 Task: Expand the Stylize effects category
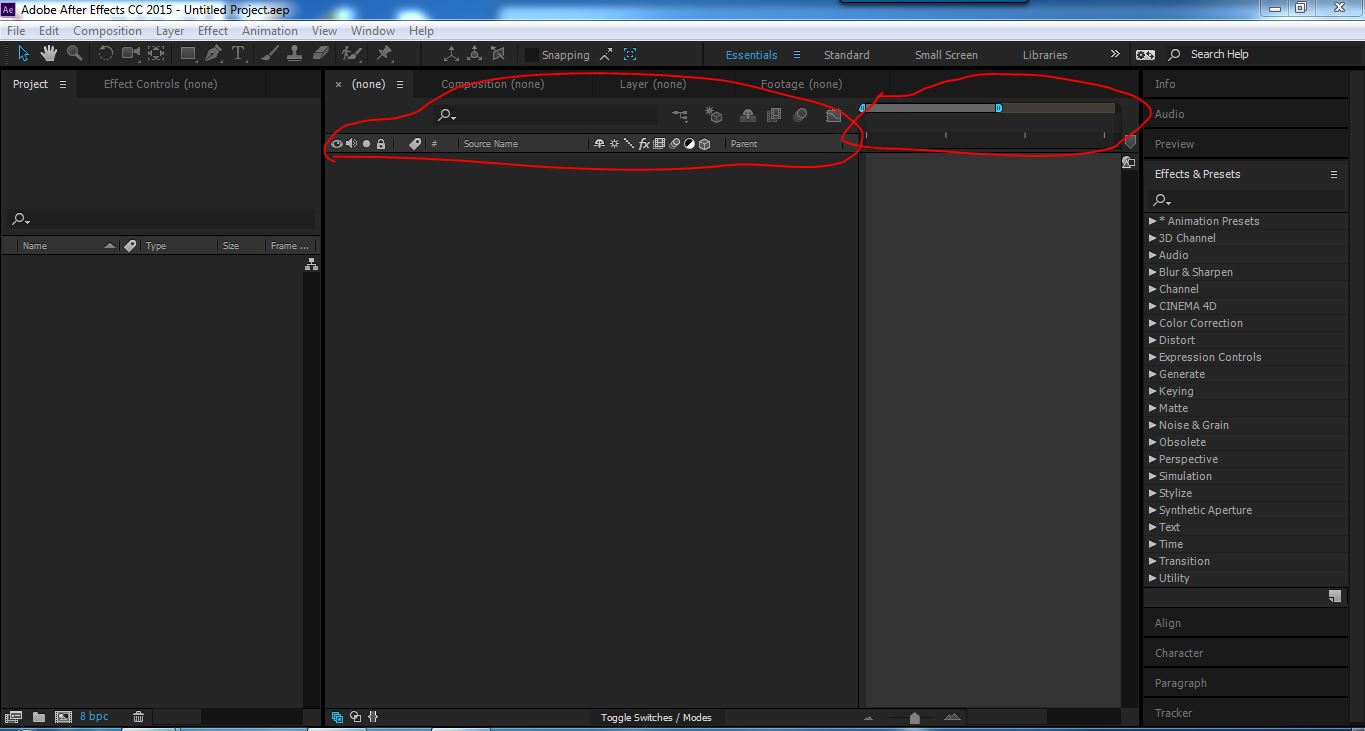pos(1153,493)
